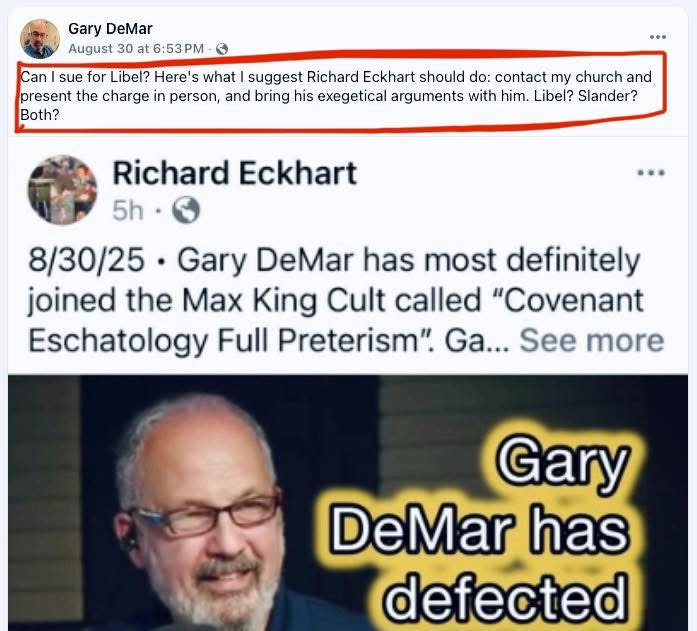Click the 'Max King Cult' line of text

[x=336, y=300]
